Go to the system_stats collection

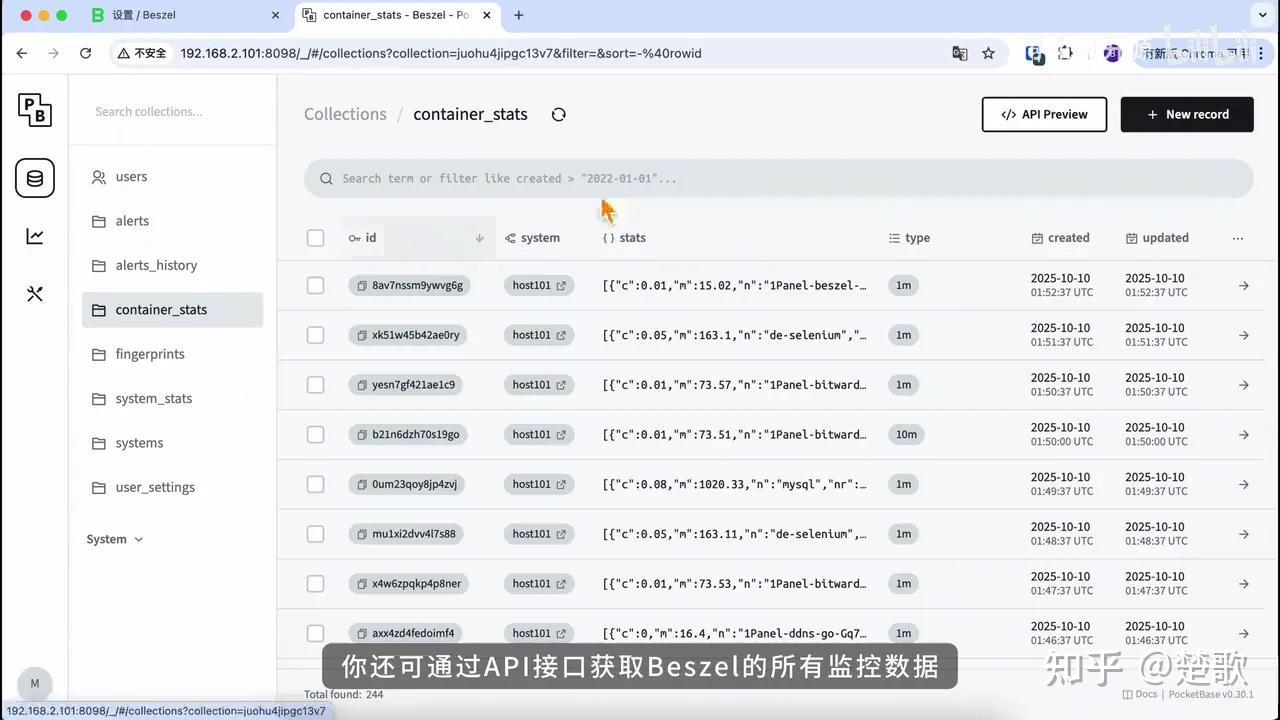pos(172,399)
